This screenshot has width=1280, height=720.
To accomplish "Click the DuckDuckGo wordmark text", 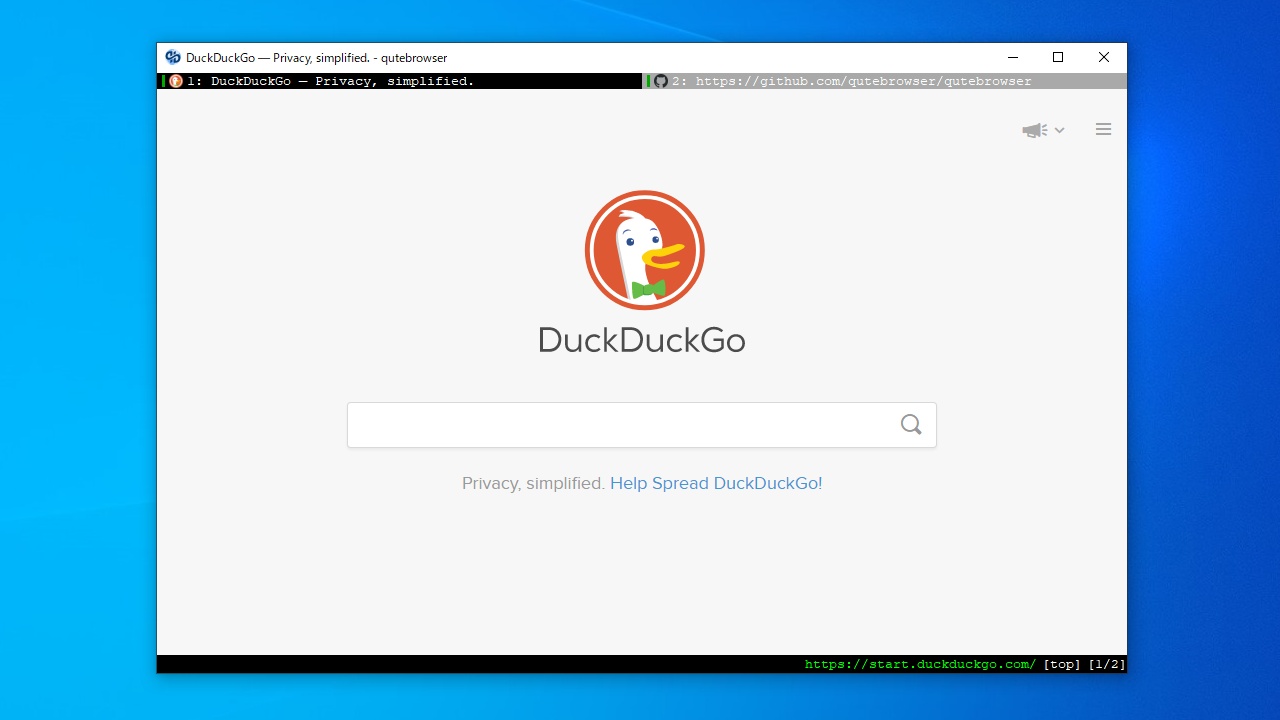I will [642, 340].
